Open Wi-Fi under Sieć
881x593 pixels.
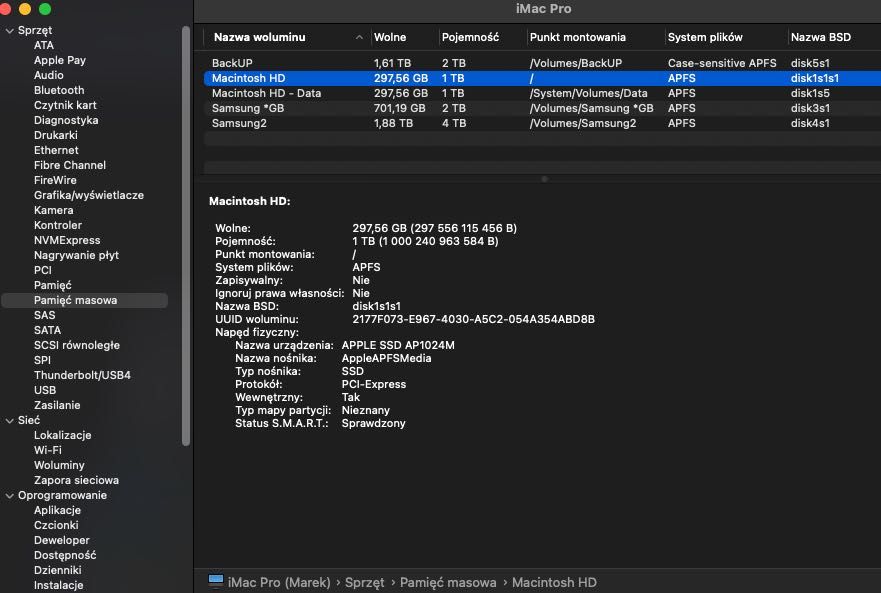[48, 450]
